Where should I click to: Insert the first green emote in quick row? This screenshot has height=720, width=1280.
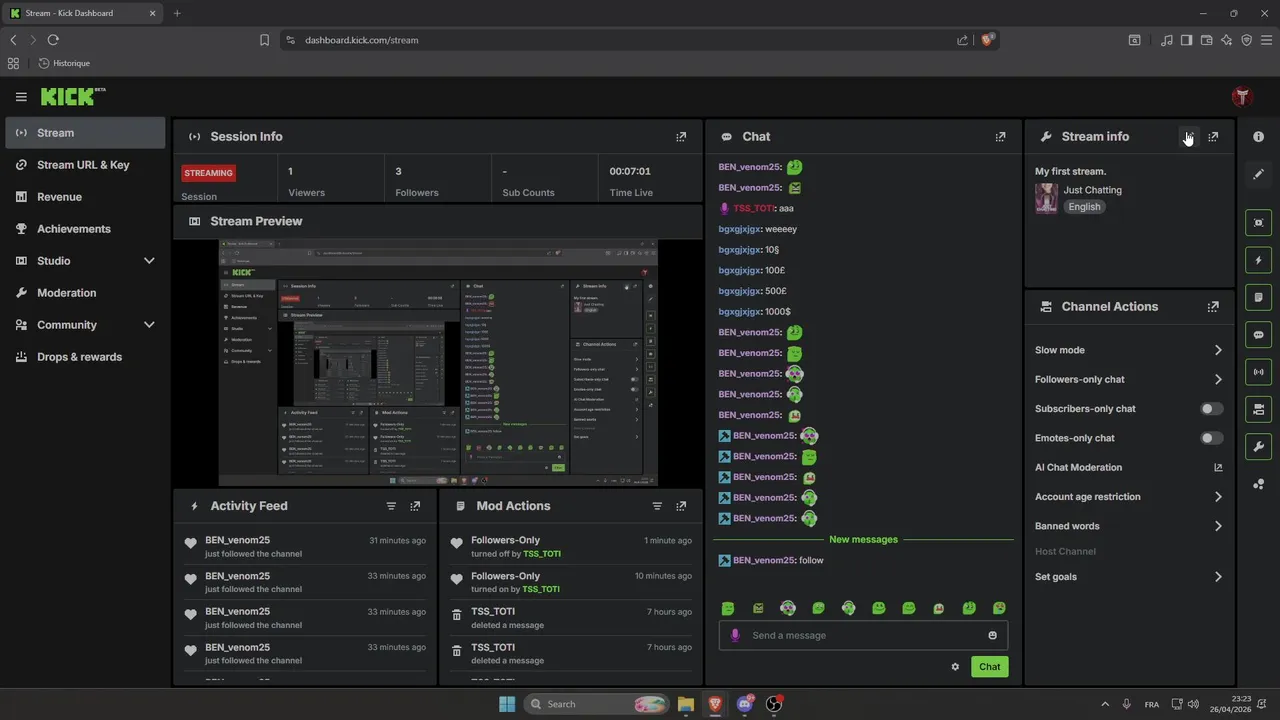coord(728,608)
